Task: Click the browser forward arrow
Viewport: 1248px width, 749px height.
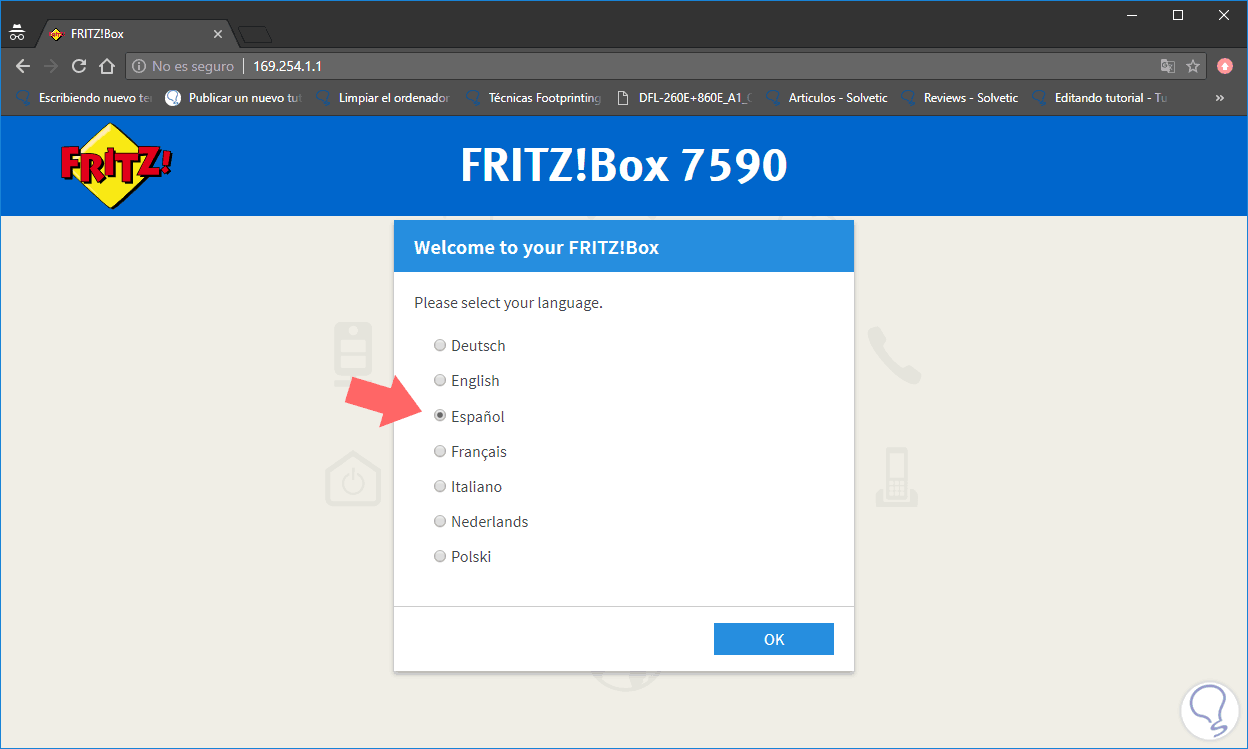Action: (51, 66)
